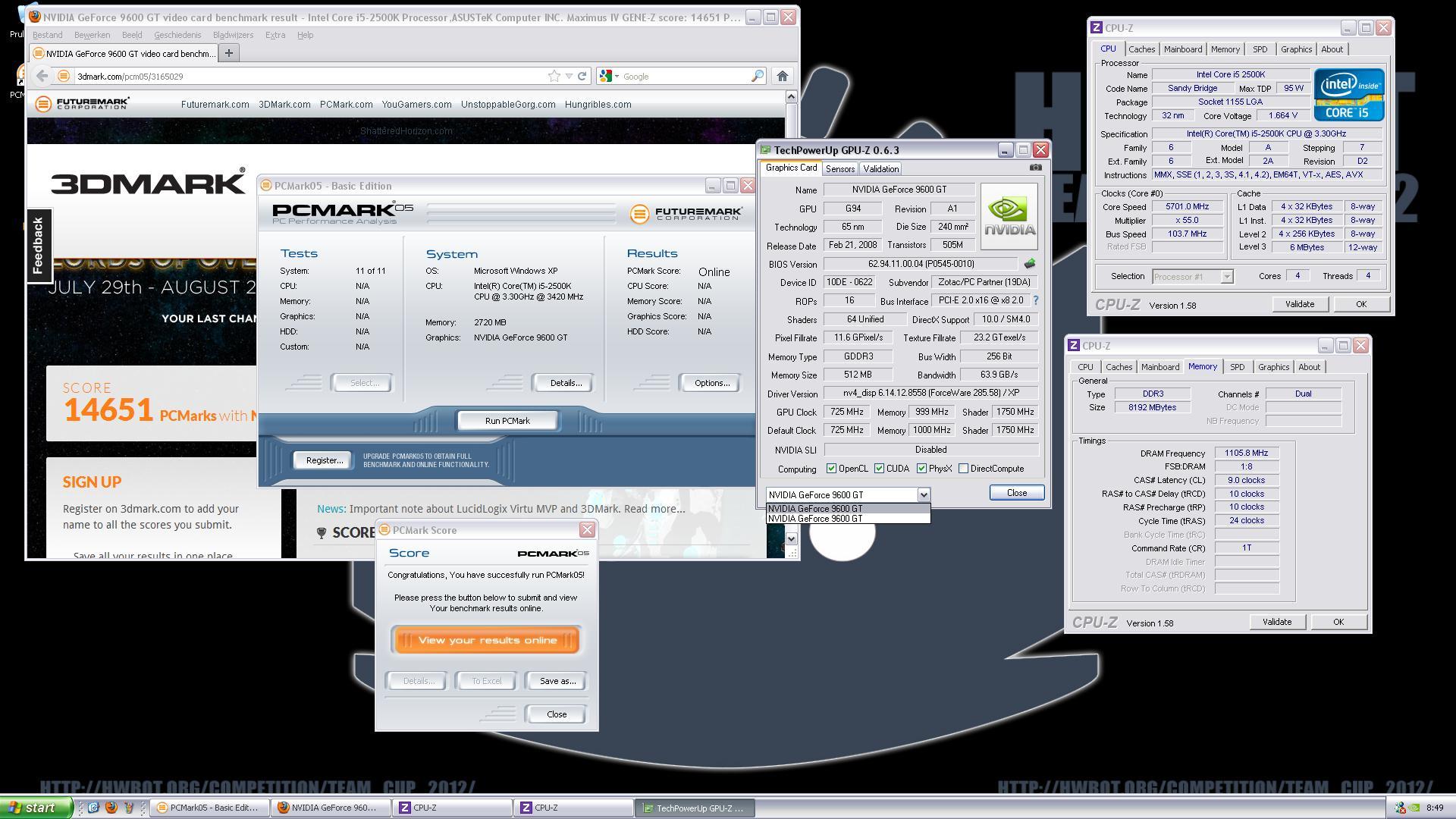Click the GPU-Z screenshot camera icon
Screen dimensions: 1456x819
(1036, 168)
